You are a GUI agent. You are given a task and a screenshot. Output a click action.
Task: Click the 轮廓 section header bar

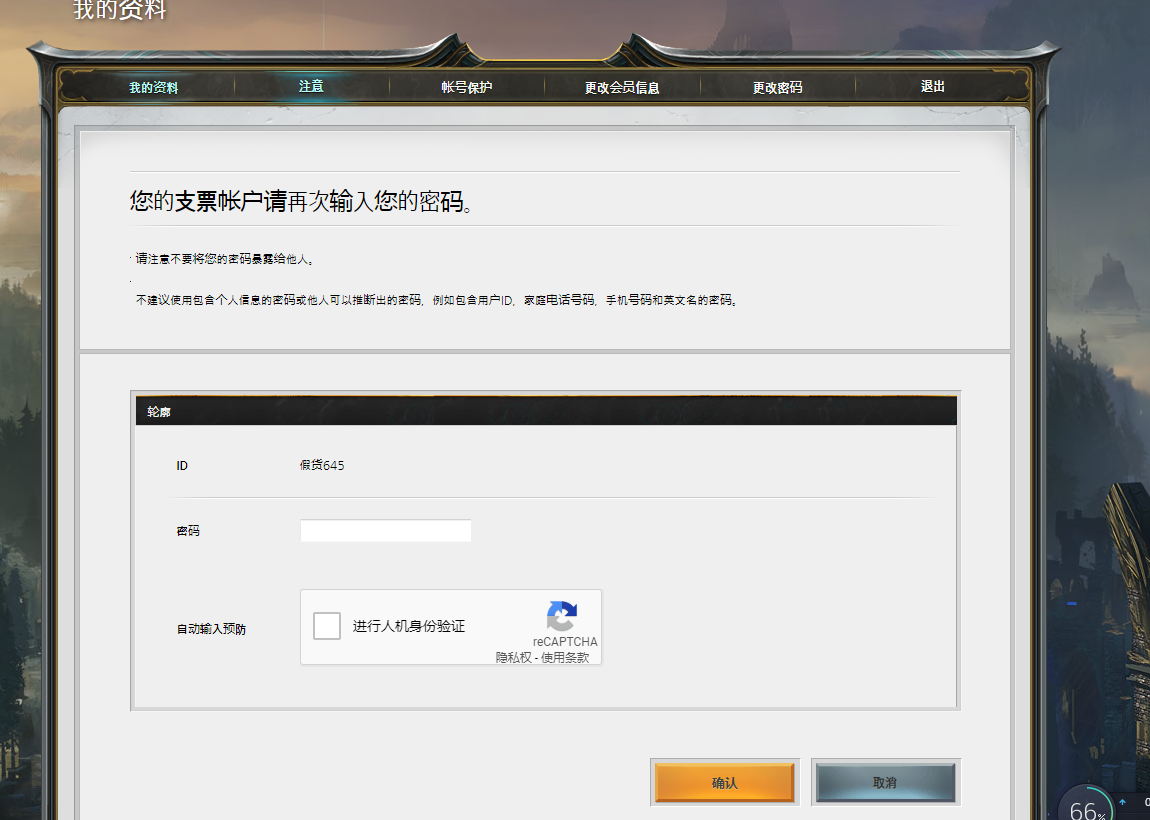(x=546, y=411)
